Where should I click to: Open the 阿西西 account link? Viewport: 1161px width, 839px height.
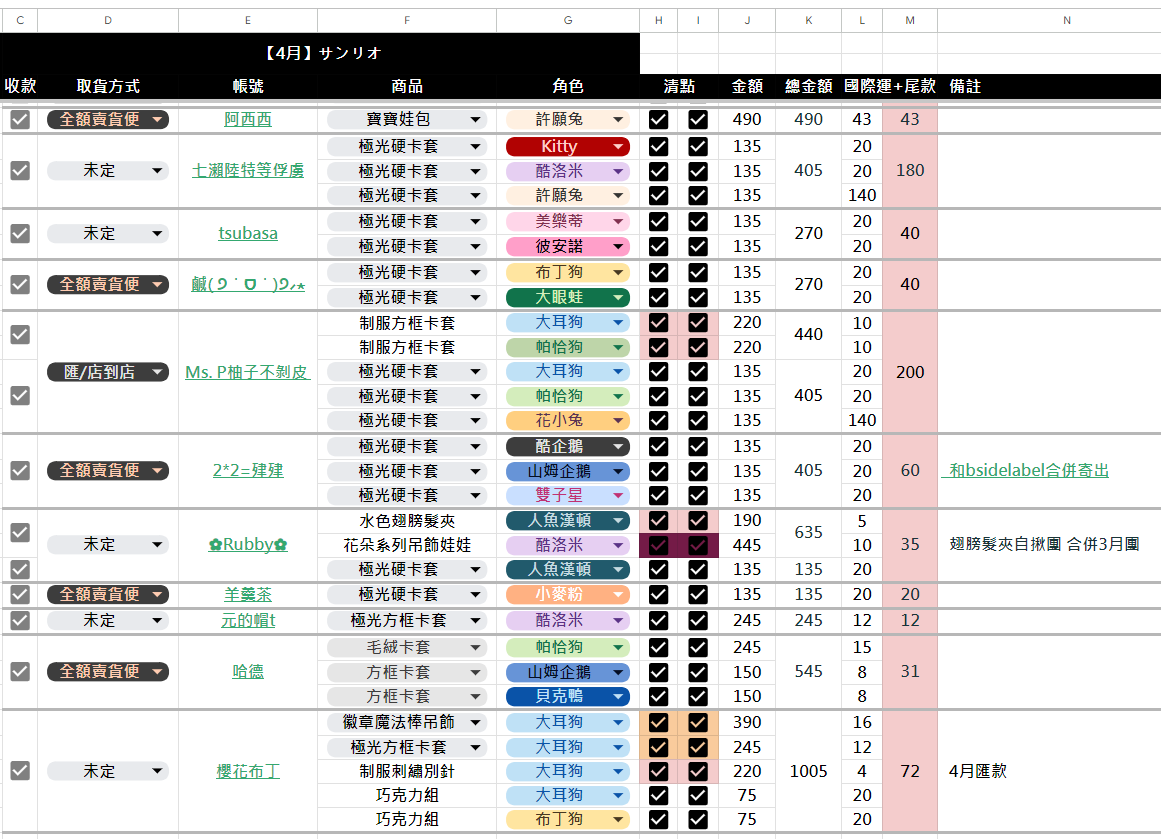coord(248,119)
